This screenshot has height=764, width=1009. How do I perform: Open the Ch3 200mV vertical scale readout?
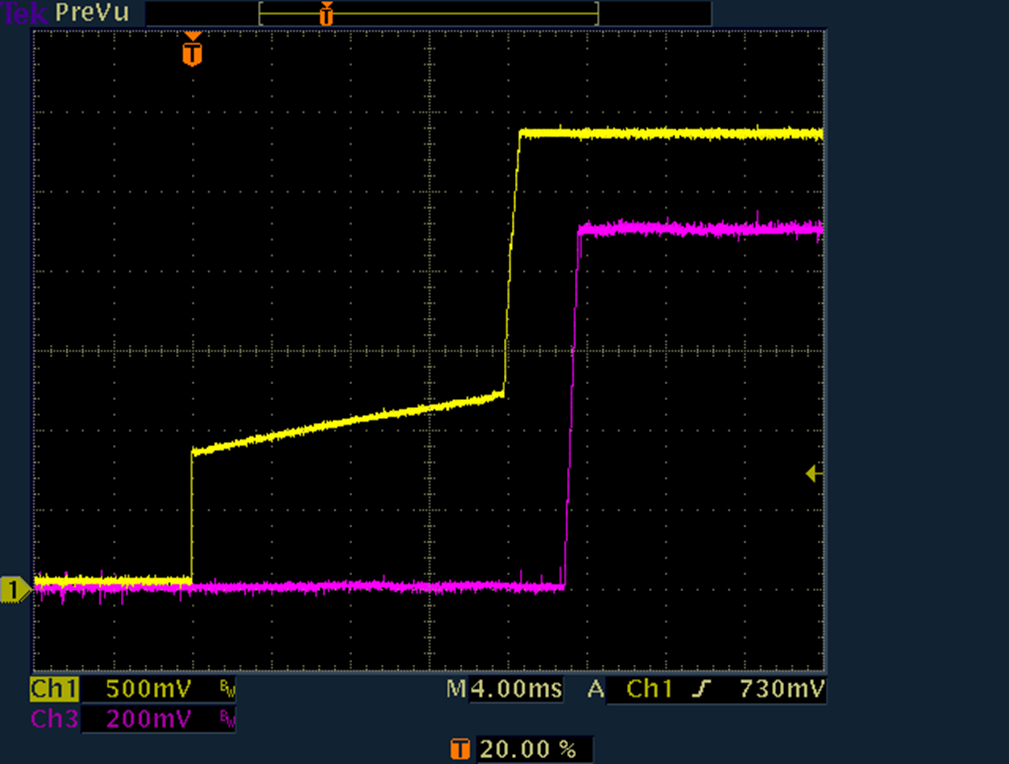(141, 718)
